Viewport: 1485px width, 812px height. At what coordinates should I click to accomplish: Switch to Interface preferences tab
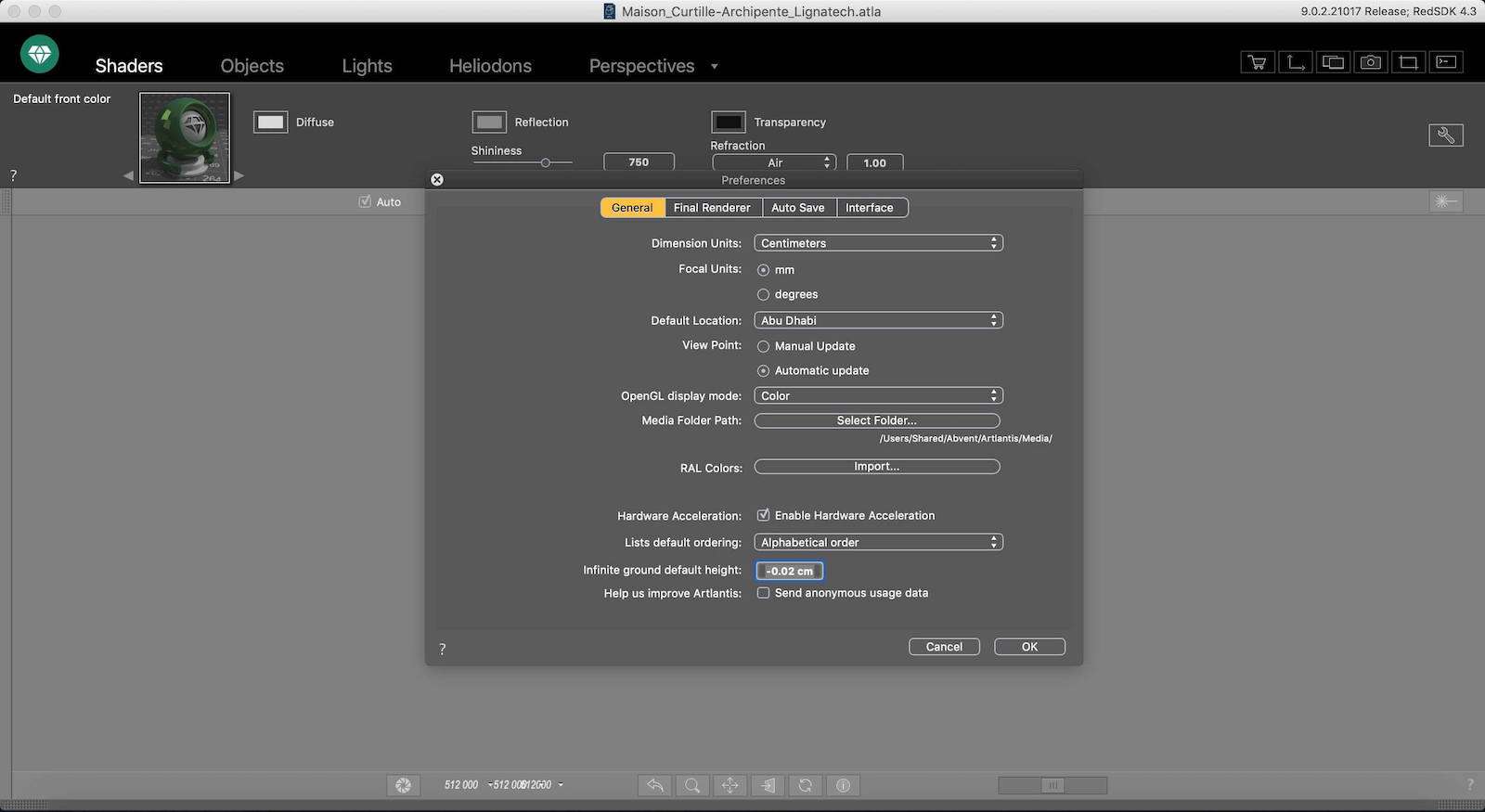point(870,208)
